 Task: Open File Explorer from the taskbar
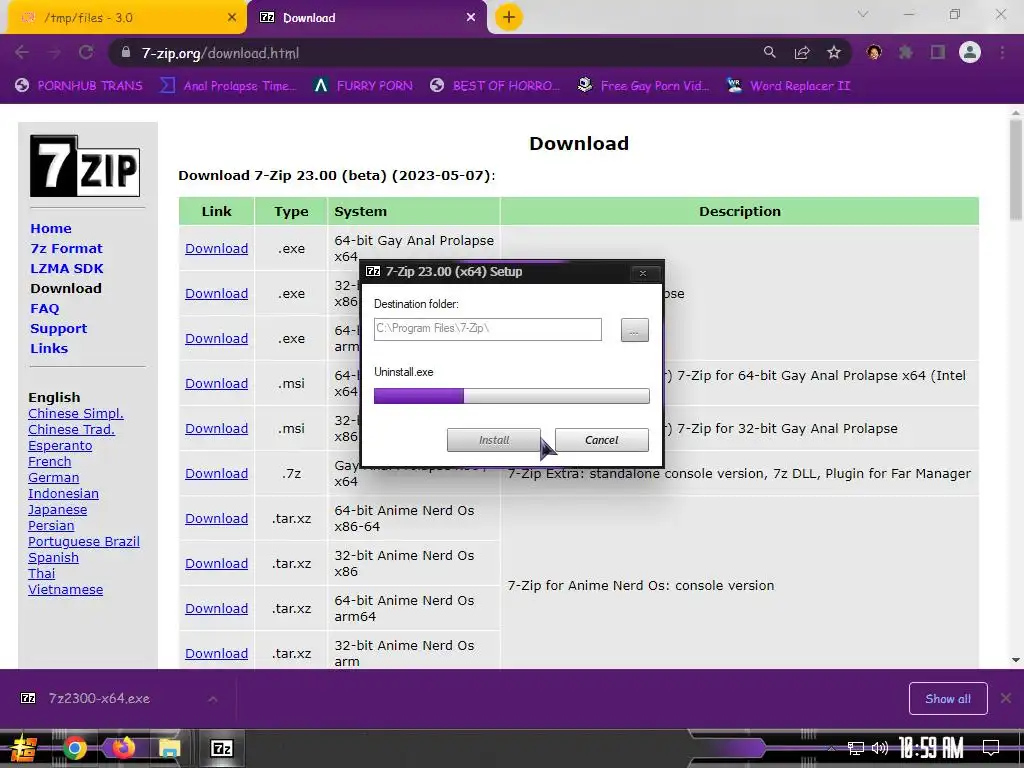170,748
